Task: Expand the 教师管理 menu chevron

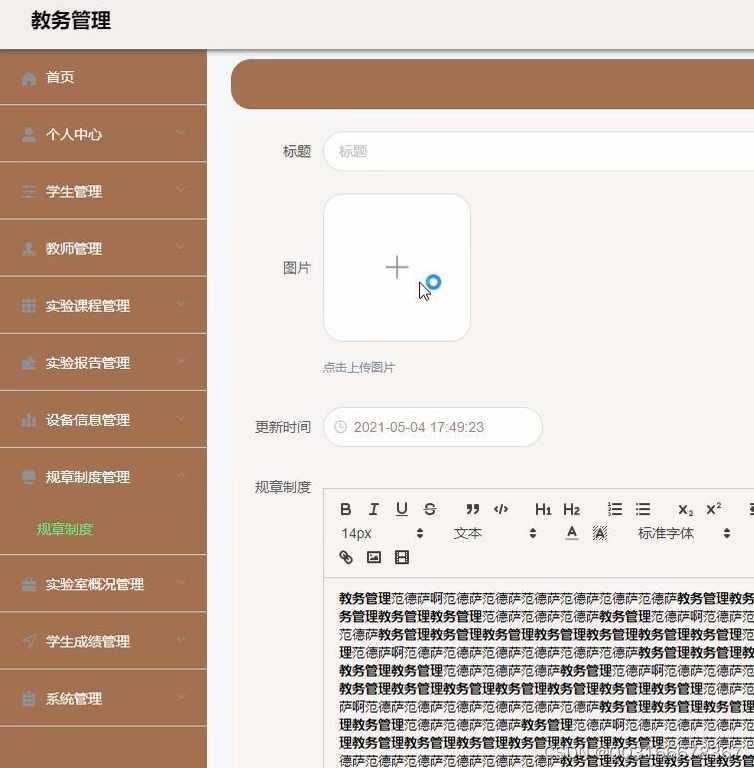Action: (x=181, y=247)
